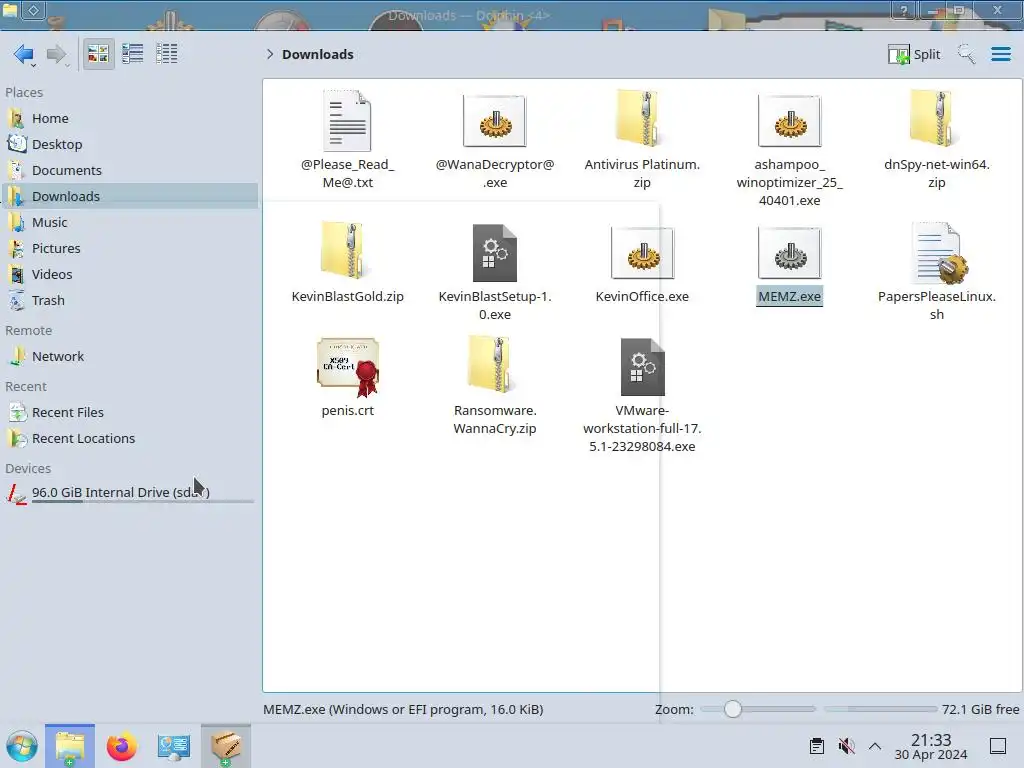
Task: Click the KevinBlastGold.zip filename label
Action: click(347, 296)
